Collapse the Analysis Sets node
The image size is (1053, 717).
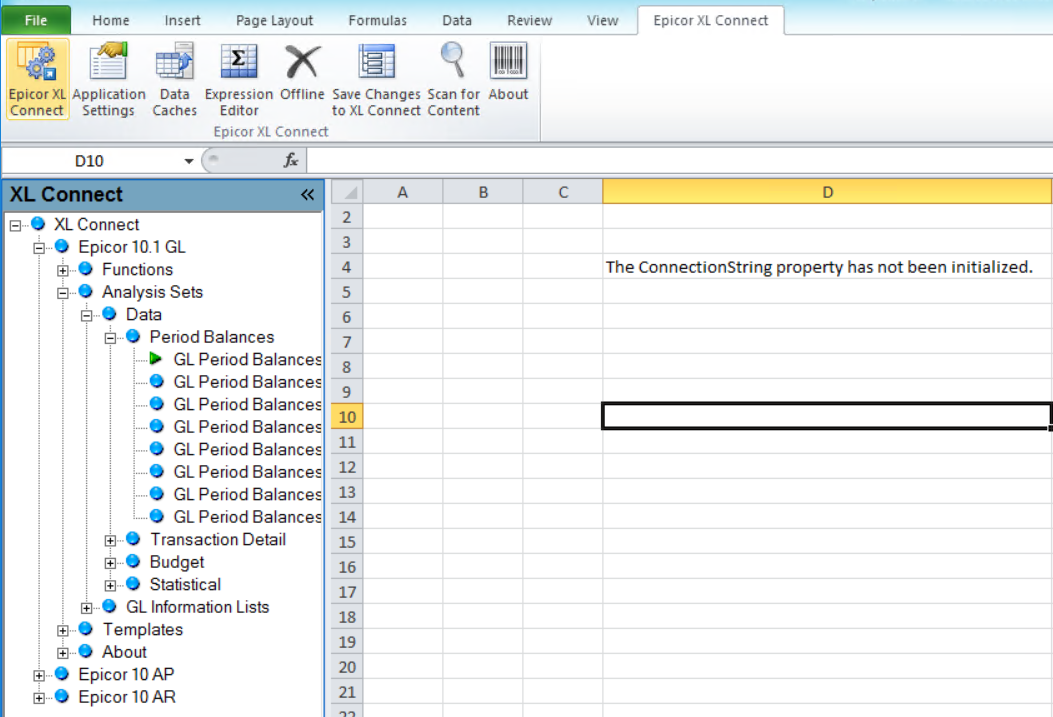62,293
